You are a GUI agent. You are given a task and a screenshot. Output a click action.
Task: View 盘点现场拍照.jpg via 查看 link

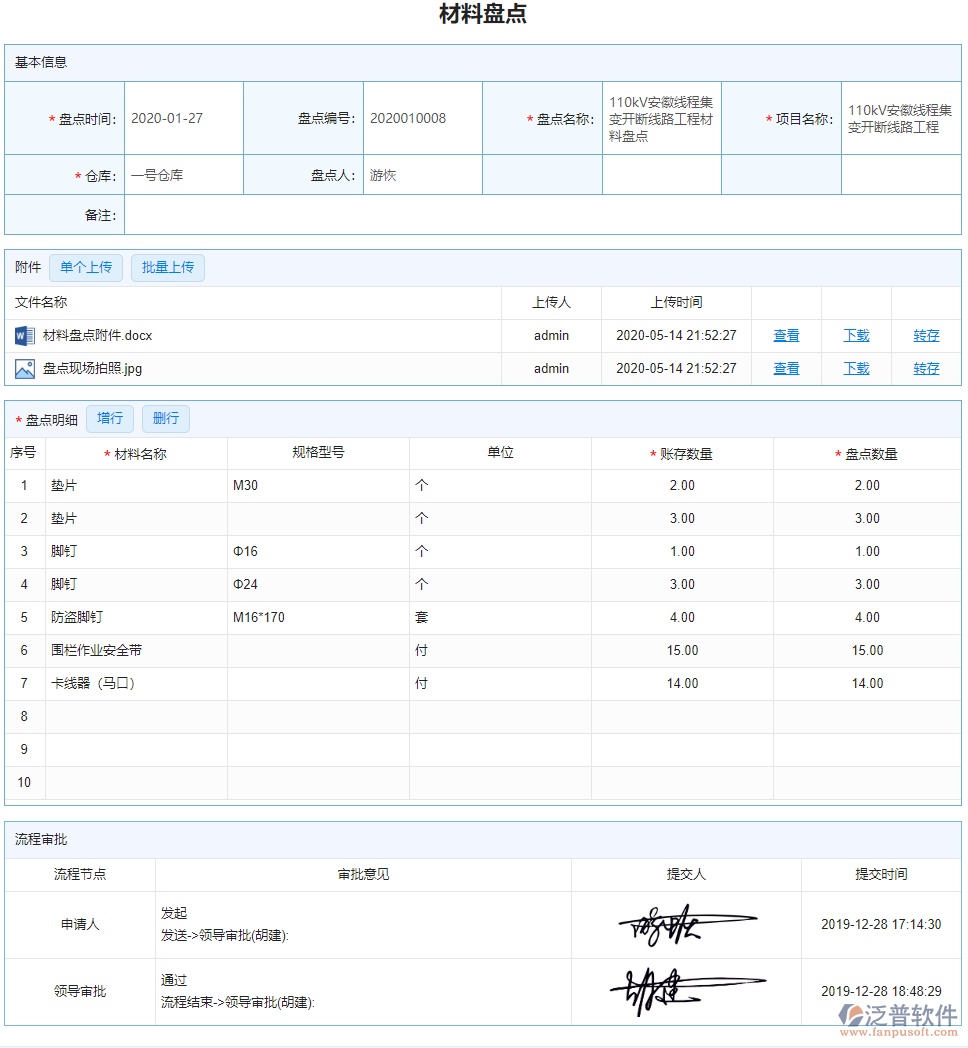click(x=786, y=369)
